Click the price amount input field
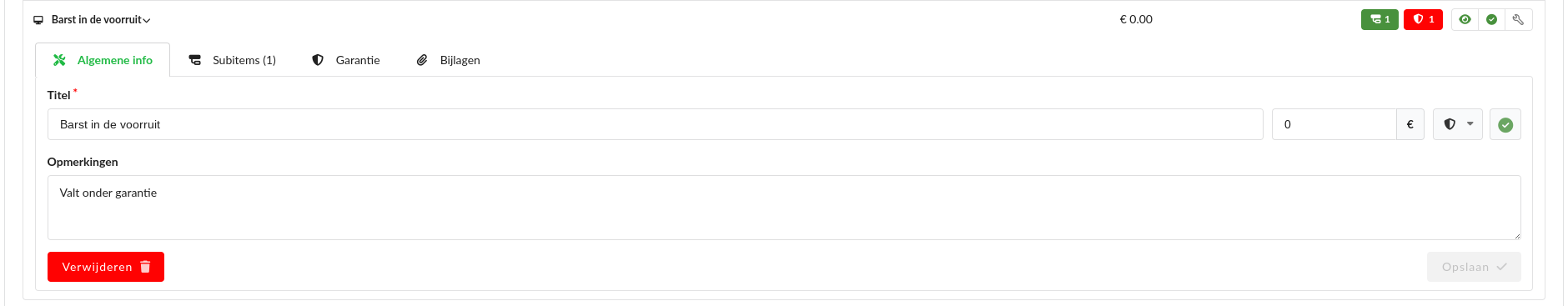This screenshot has width=1568, height=306. click(1334, 124)
